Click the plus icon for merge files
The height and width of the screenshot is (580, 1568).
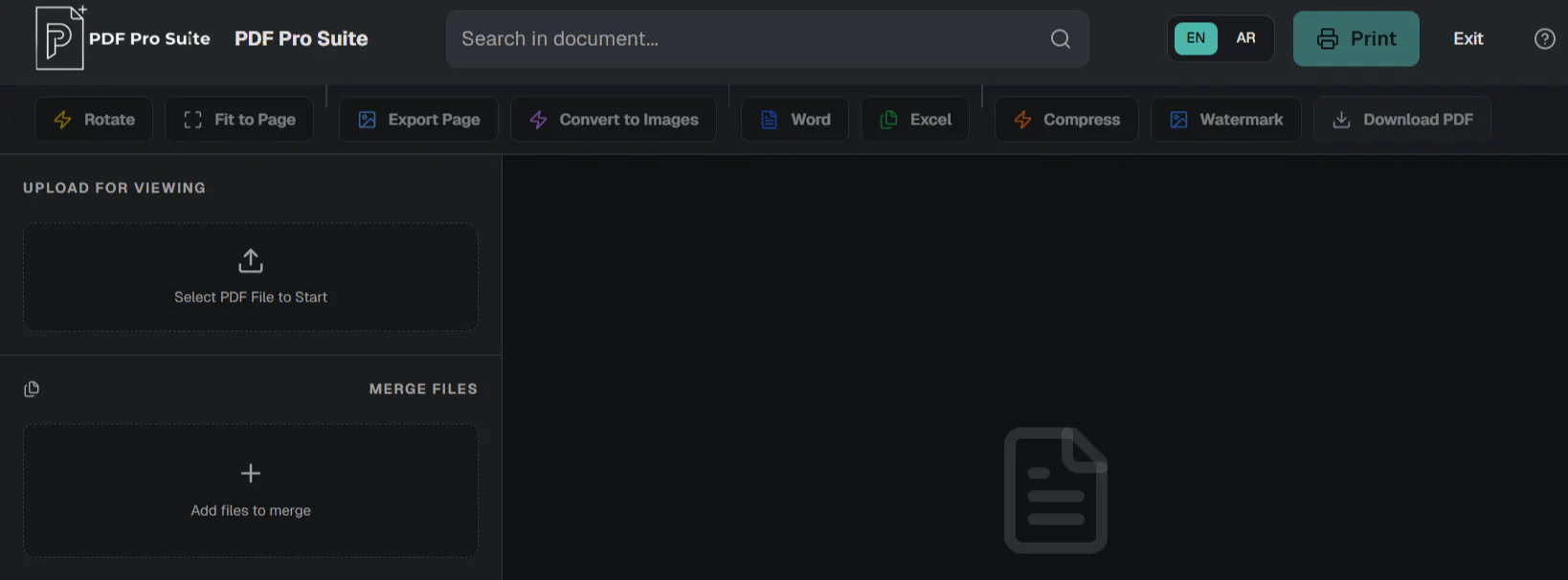pyautogui.click(x=251, y=473)
